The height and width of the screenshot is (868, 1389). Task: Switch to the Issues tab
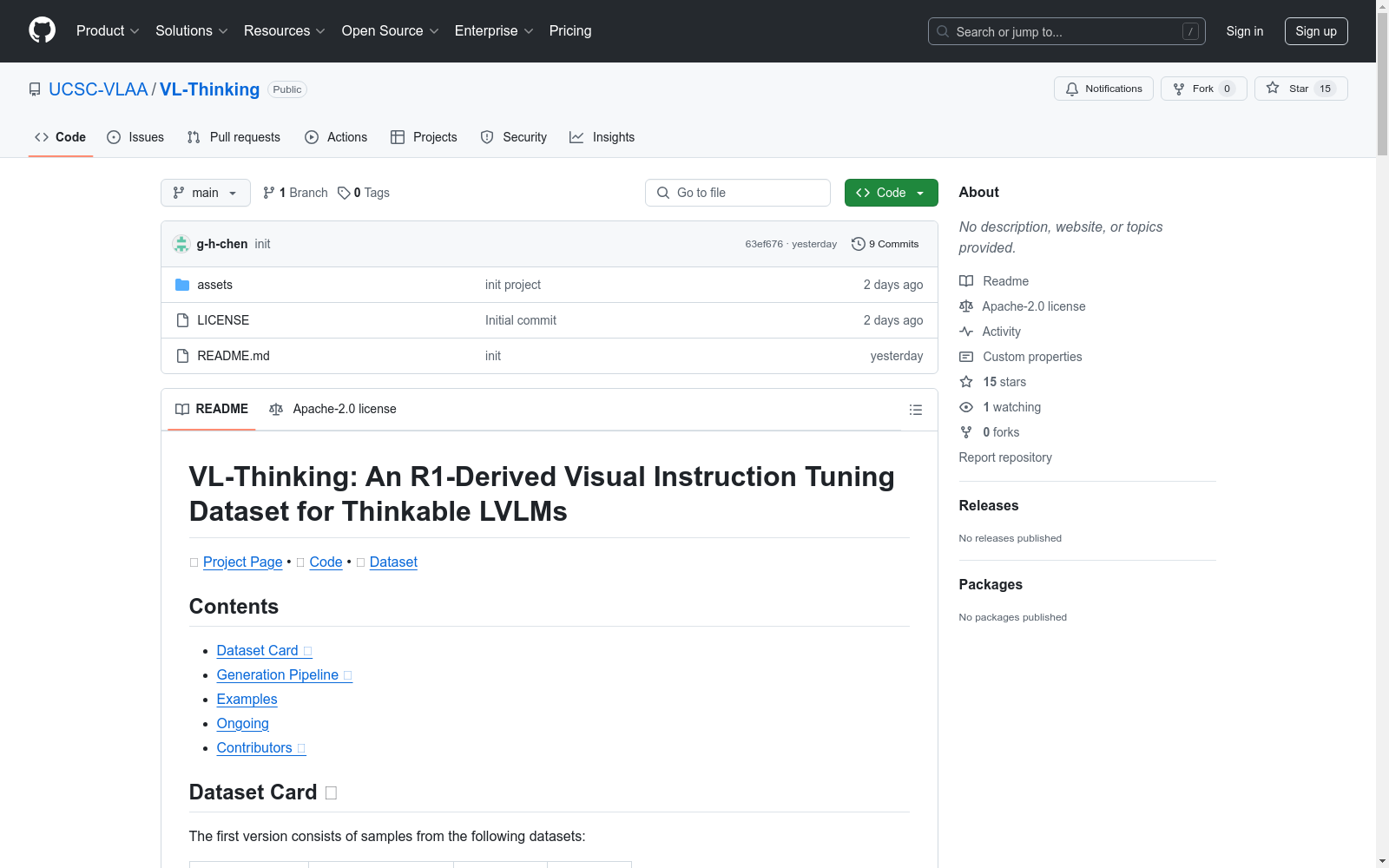point(135,137)
